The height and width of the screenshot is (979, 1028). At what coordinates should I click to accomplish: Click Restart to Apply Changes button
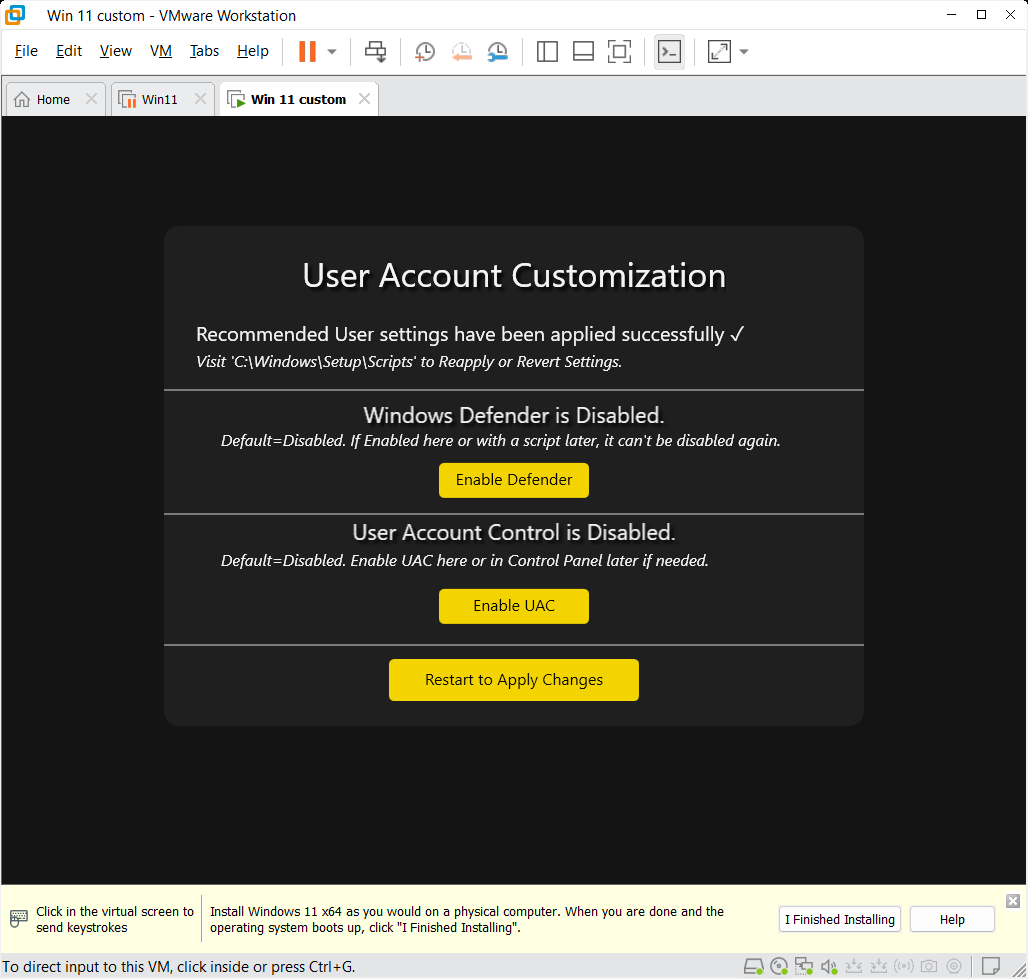513,680
